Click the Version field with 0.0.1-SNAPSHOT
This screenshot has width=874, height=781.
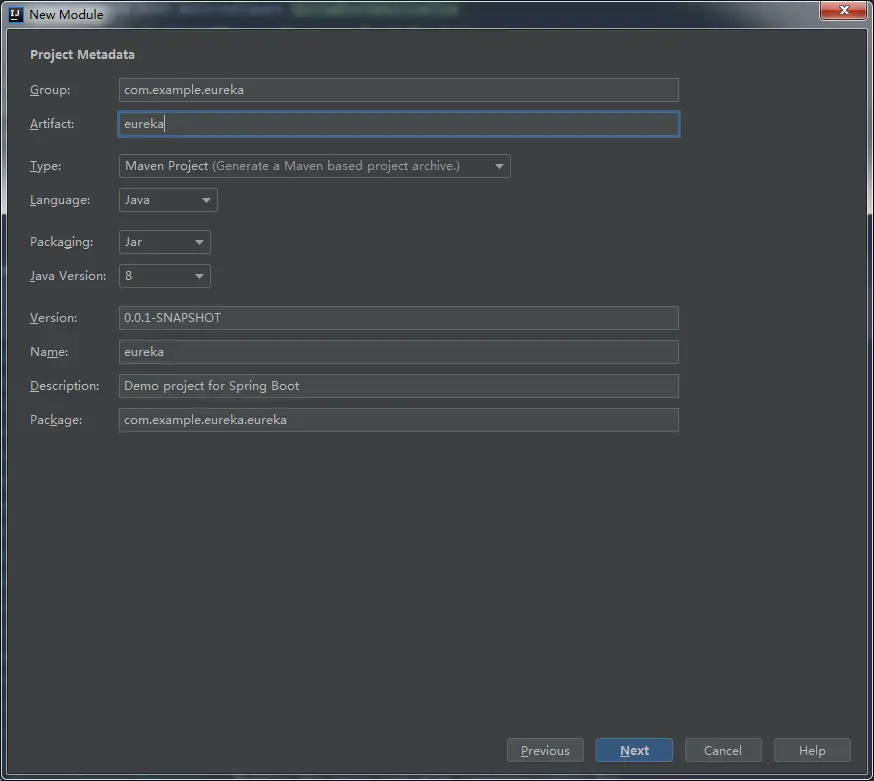pyautogui.click(x=399, y=318)
